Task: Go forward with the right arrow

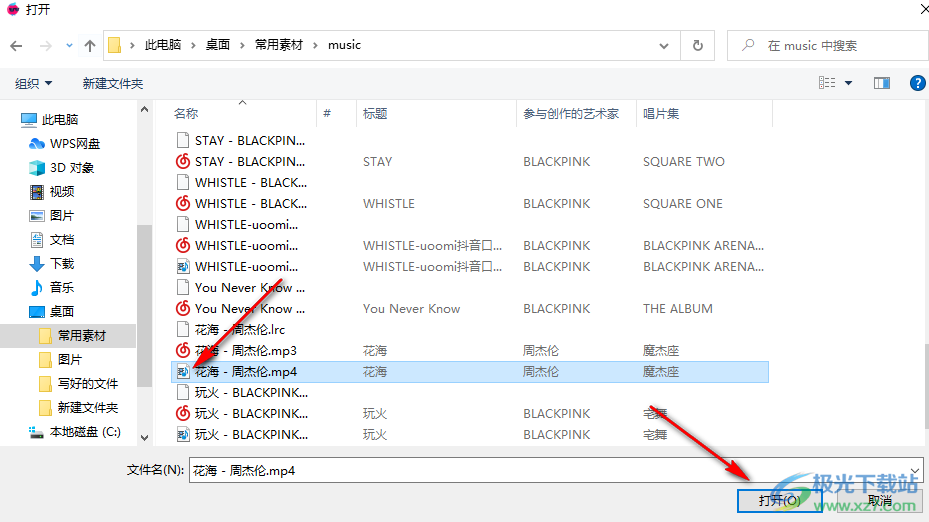Action: [x=46, y=46]
